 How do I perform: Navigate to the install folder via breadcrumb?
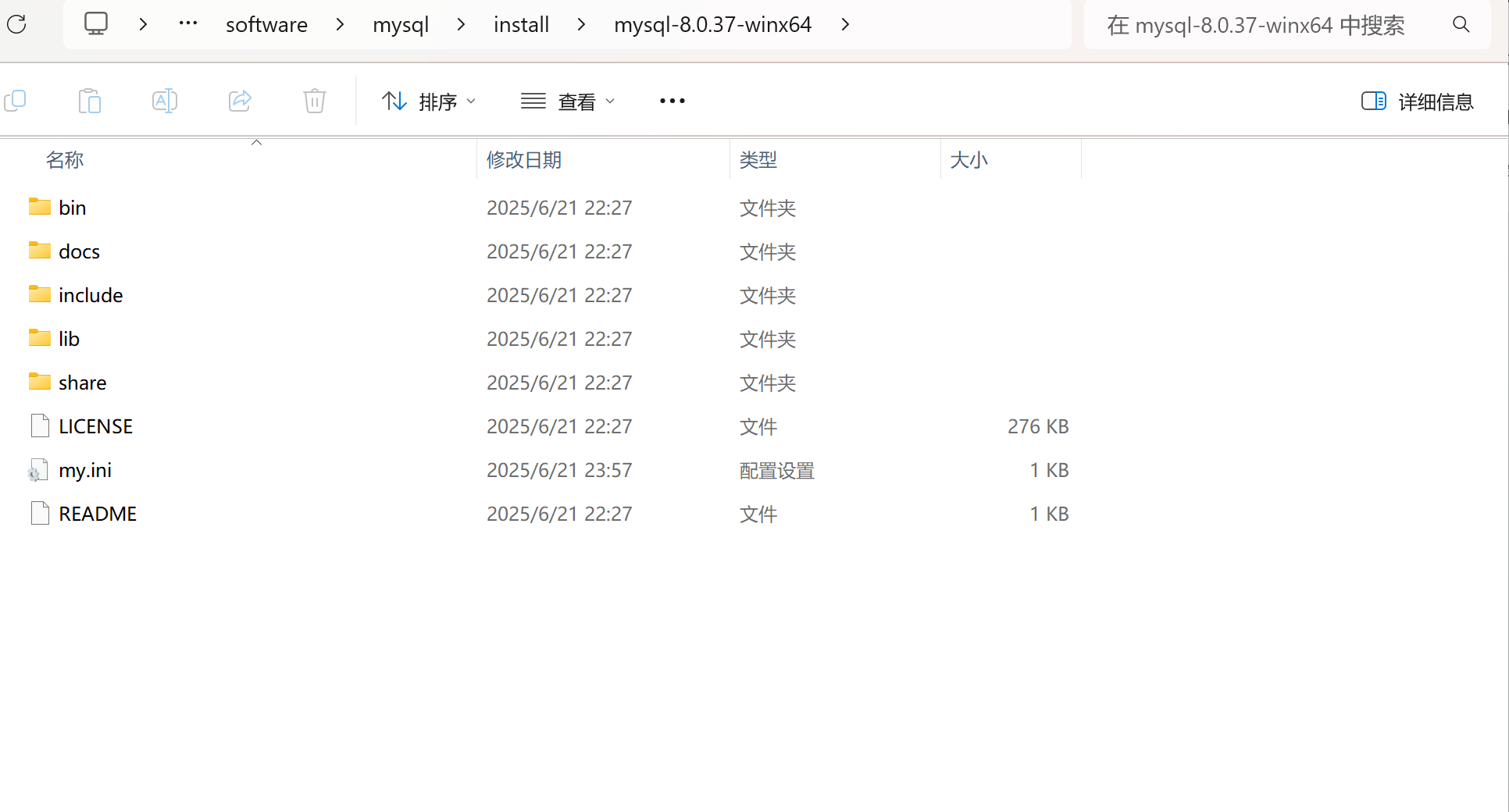click(521, 24)
